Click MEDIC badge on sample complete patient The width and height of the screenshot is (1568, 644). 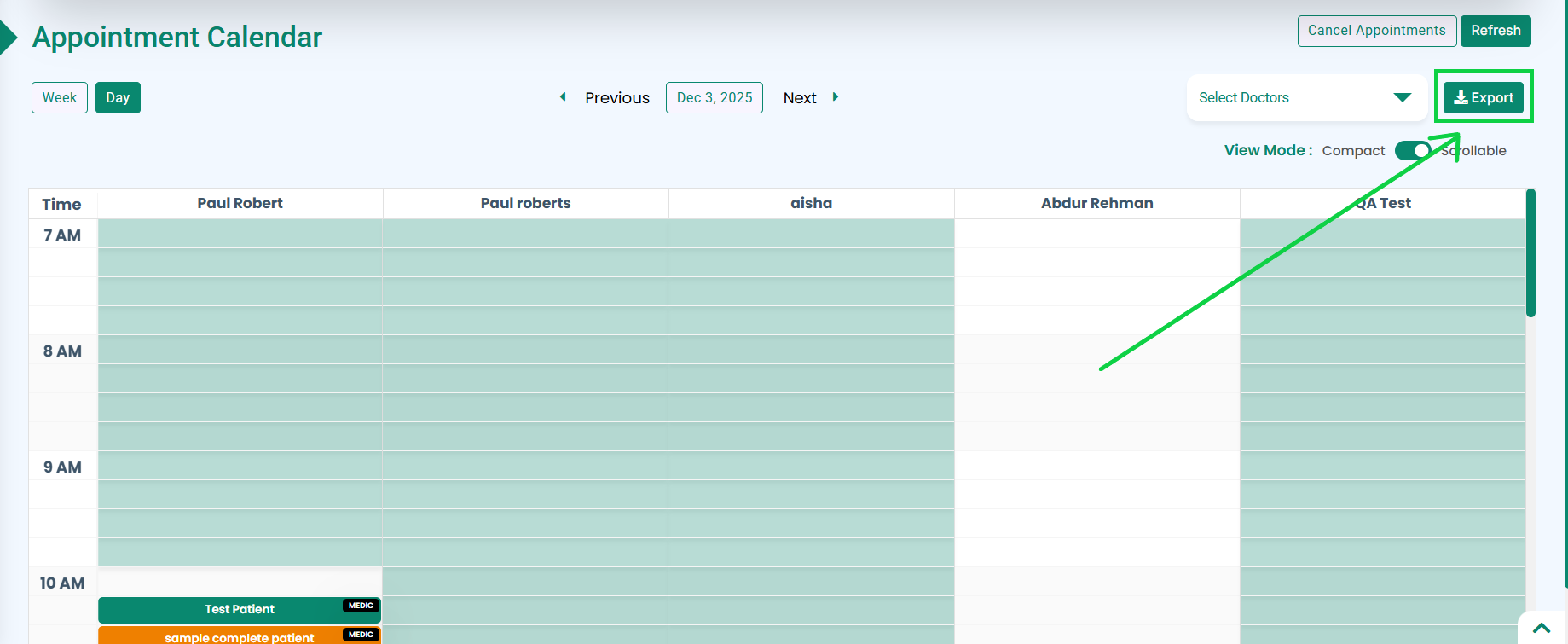[x=361, y=635]
